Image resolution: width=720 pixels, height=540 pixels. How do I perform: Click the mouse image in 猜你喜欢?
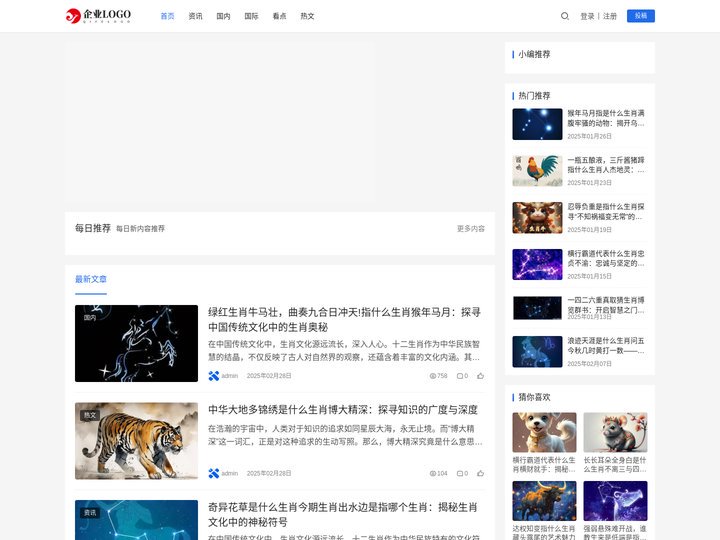[615, 432]
